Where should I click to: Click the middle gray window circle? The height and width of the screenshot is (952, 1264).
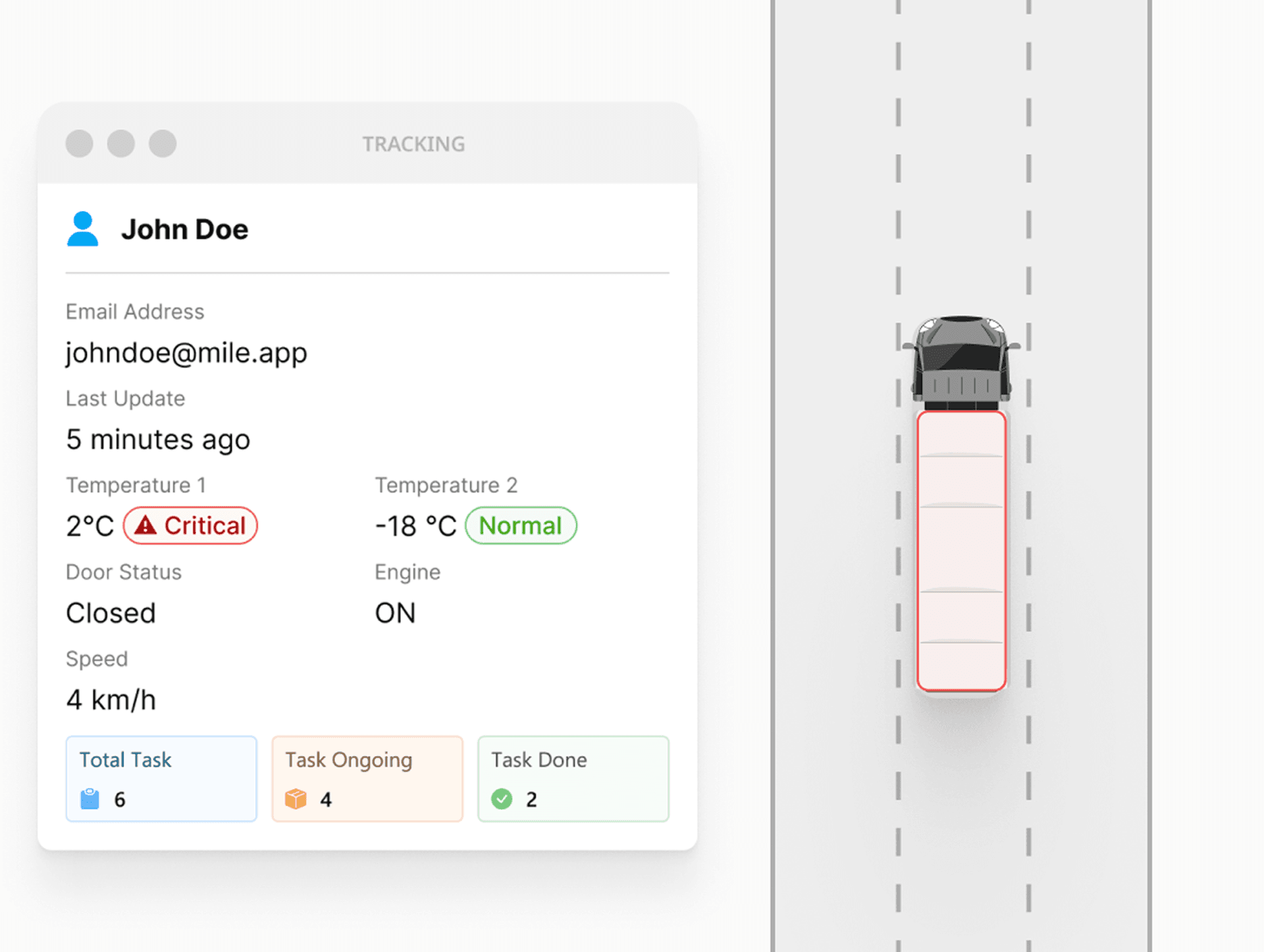coord(121,144)
